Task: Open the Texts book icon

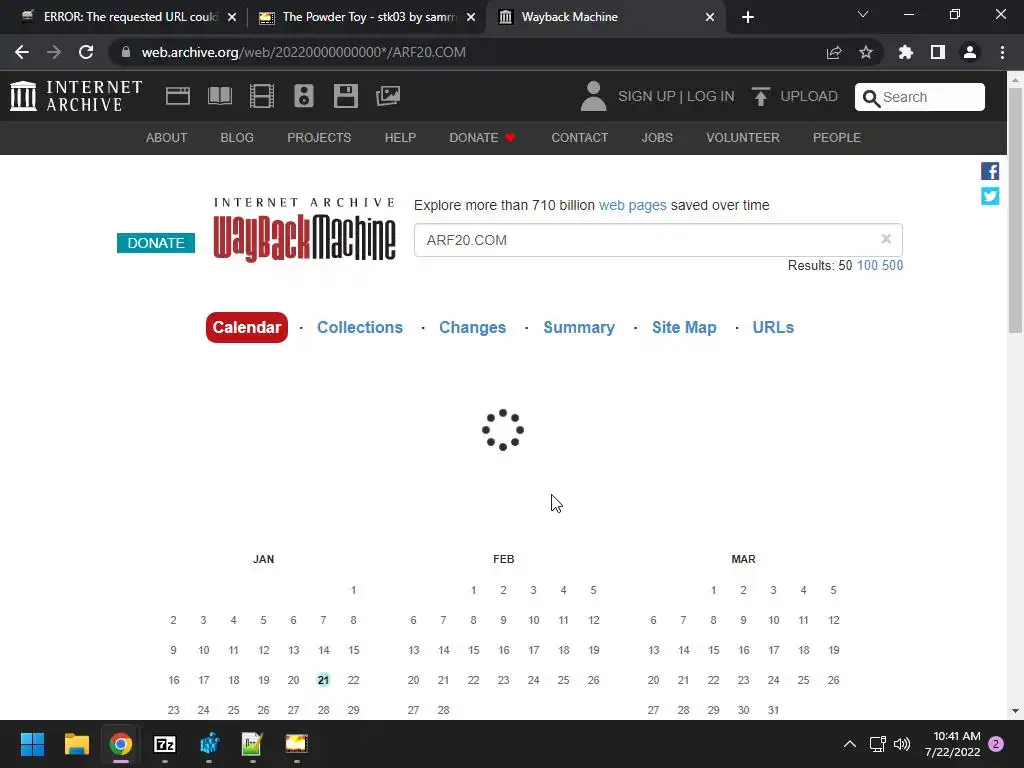Action: (x=219, y=96)
